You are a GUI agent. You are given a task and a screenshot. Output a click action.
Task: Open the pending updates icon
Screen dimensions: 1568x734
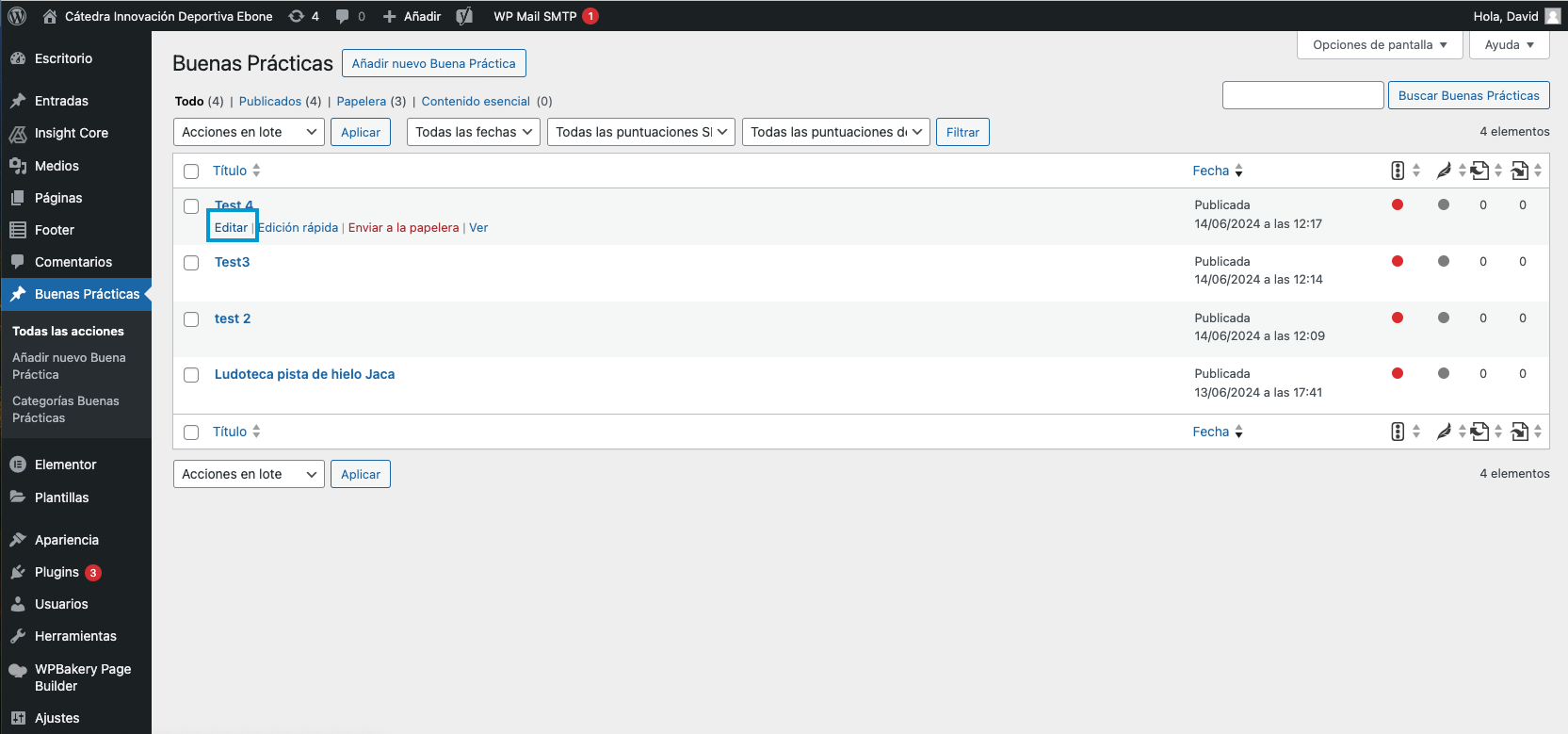297,16
